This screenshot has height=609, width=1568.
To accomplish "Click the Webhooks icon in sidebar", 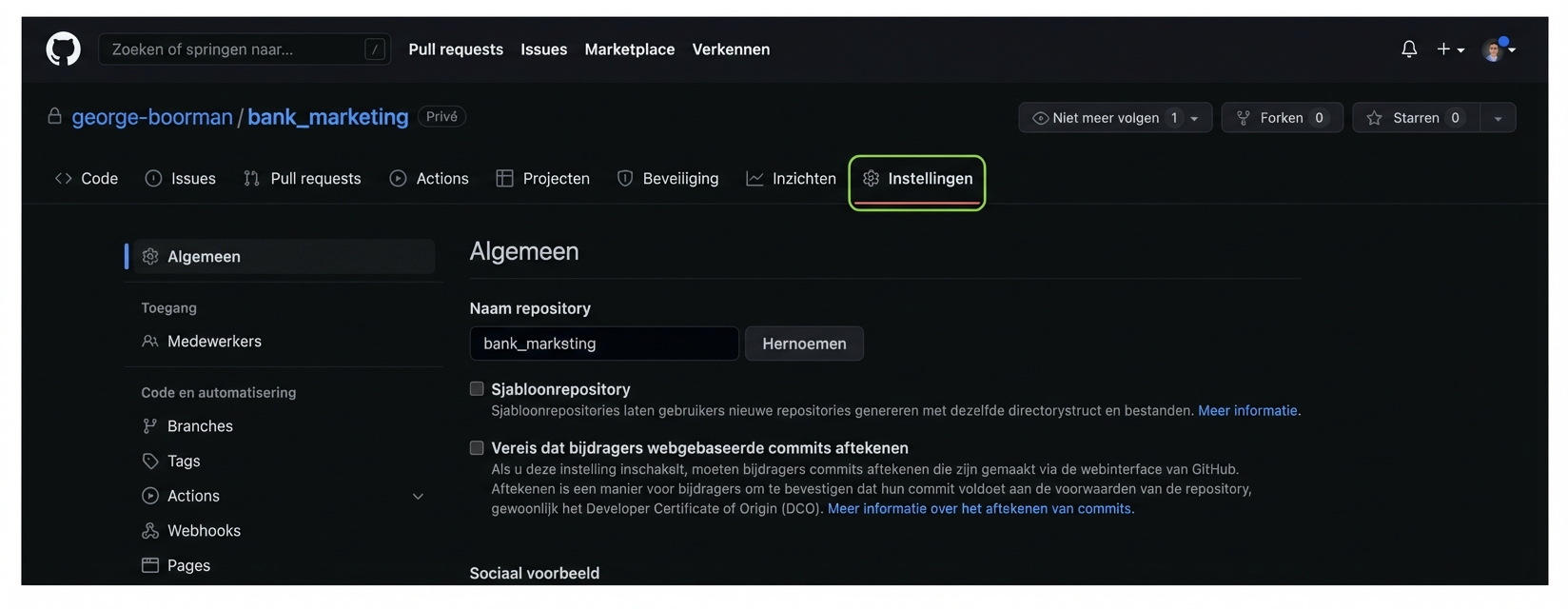I will [150, 530].
